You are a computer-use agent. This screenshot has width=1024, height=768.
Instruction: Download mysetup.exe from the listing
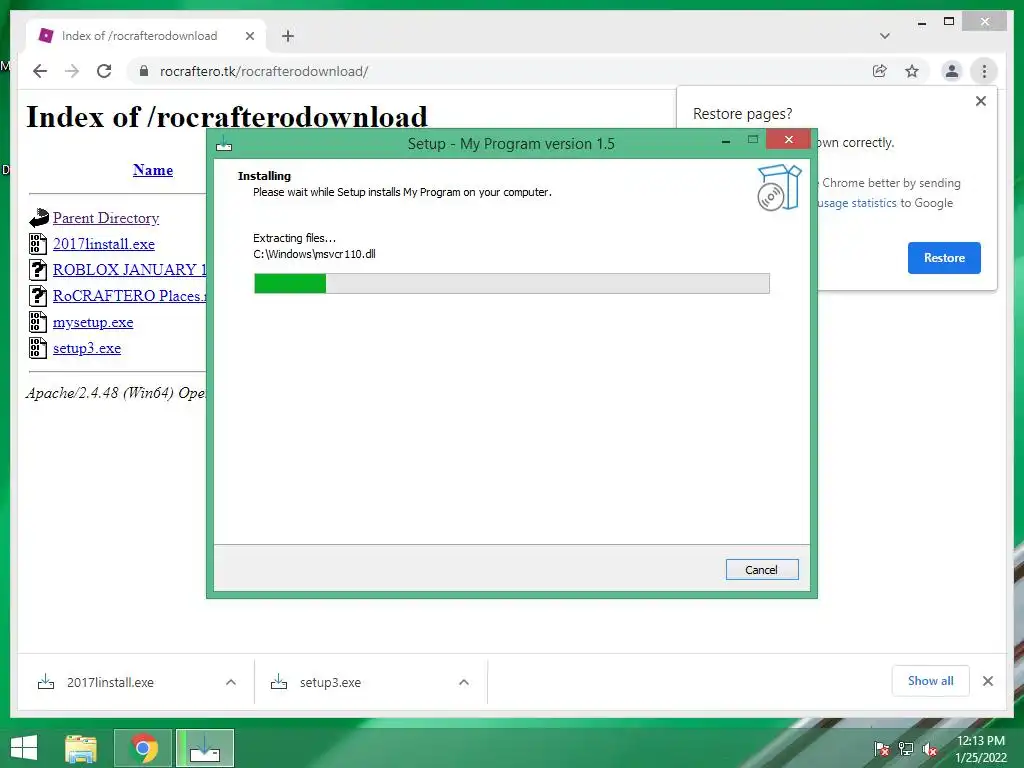[93, 322]
